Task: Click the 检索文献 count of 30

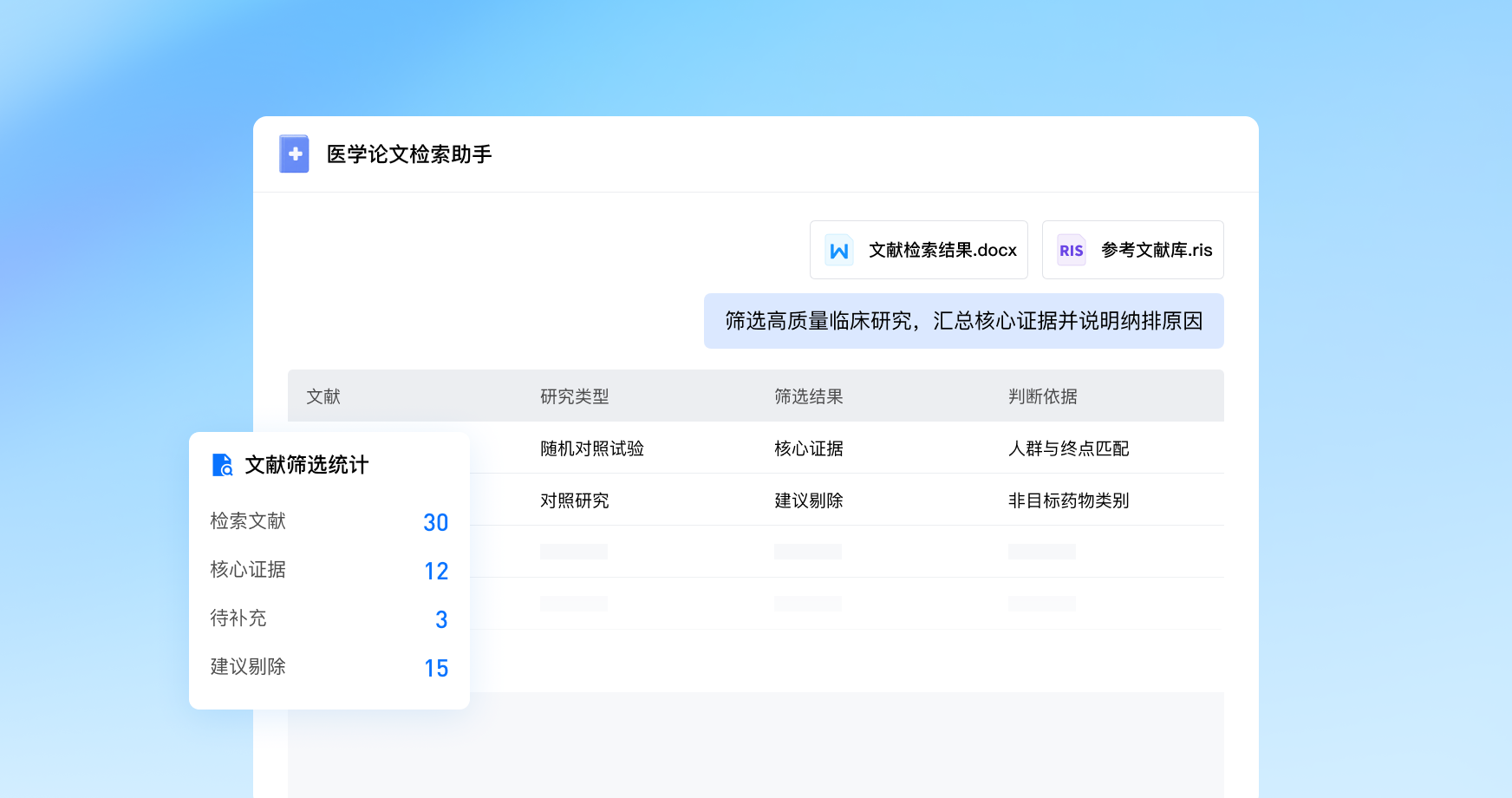Action: coord(436,522)
